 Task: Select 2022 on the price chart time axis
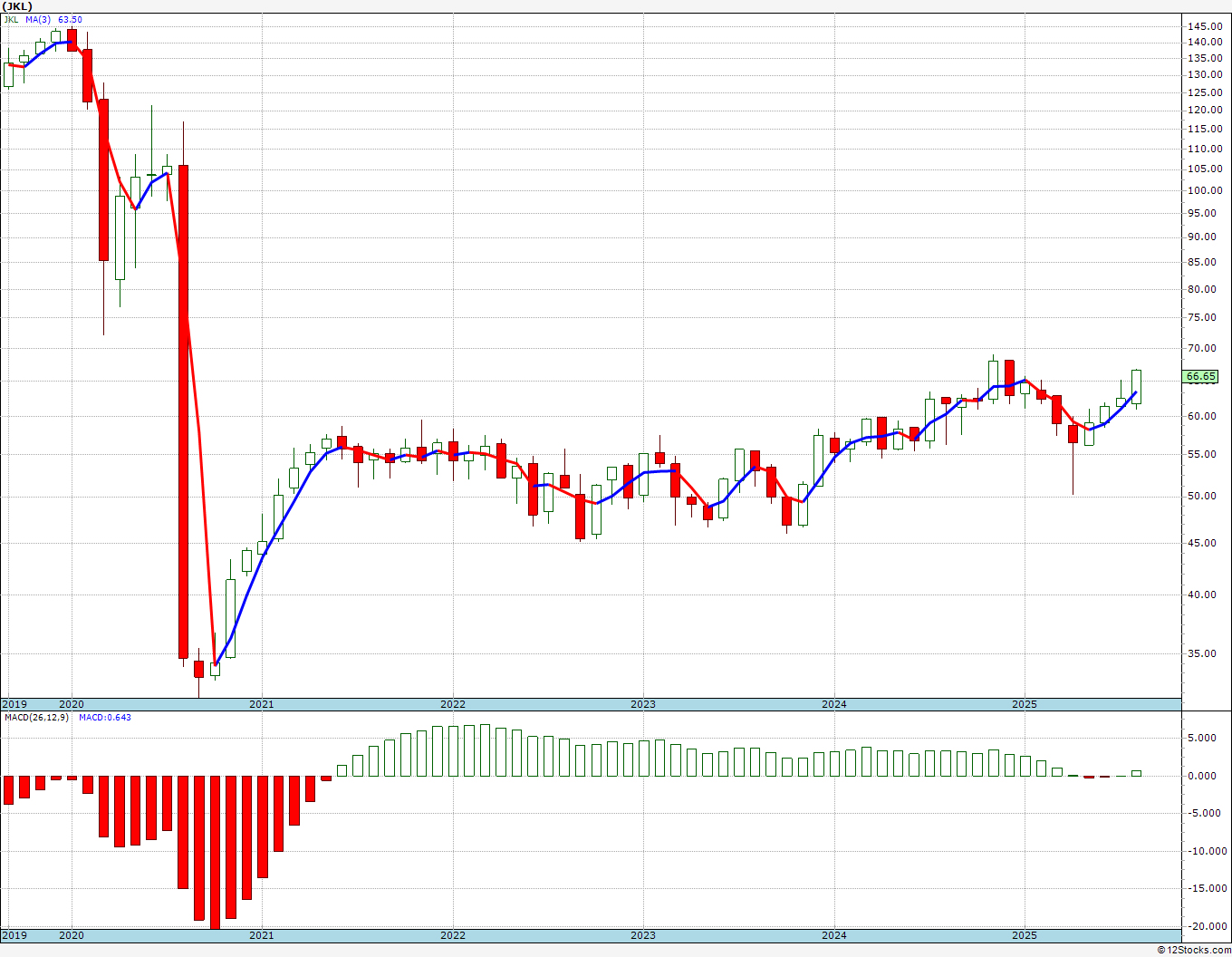pyautogui.click(x=453, y=704)
